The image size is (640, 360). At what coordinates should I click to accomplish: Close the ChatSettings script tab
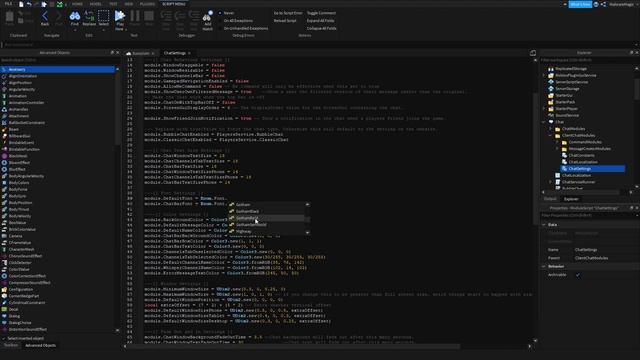click(x=189, y=53)
